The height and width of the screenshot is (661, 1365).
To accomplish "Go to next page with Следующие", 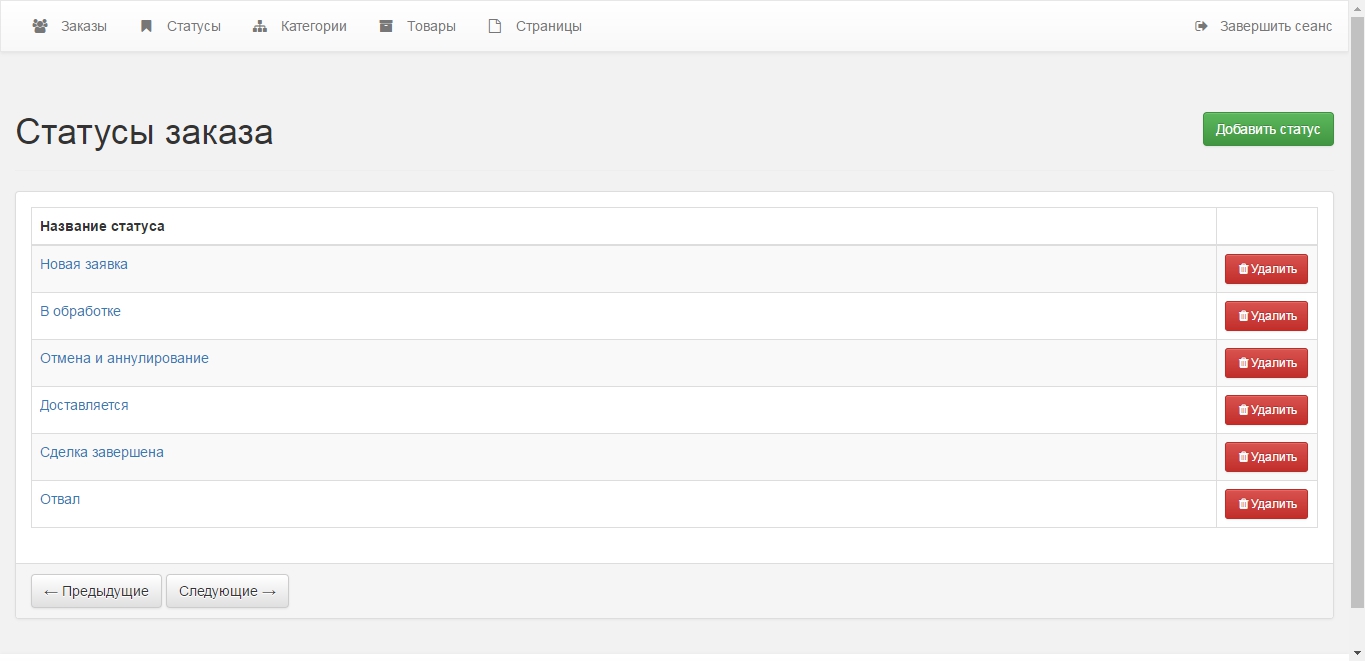I will [x=227, y=591].
